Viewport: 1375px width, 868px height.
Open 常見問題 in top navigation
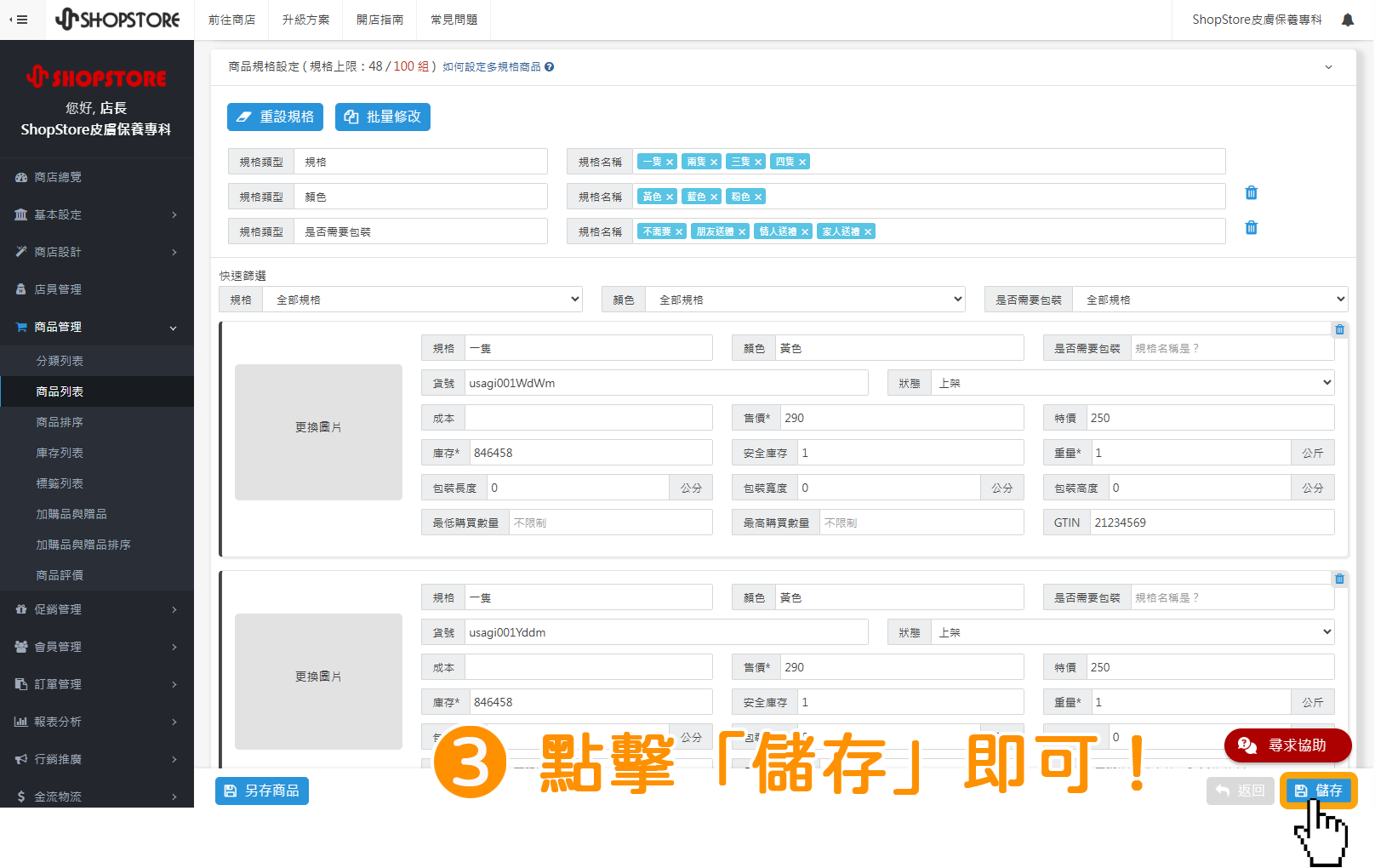coord(454,20)
